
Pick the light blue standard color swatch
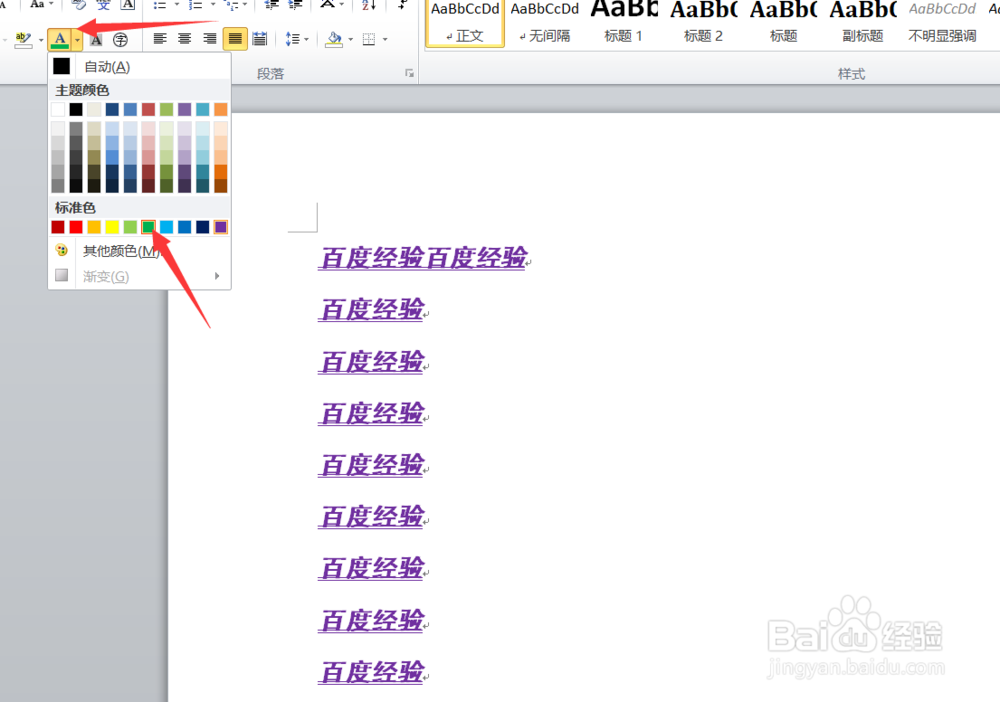166,227
